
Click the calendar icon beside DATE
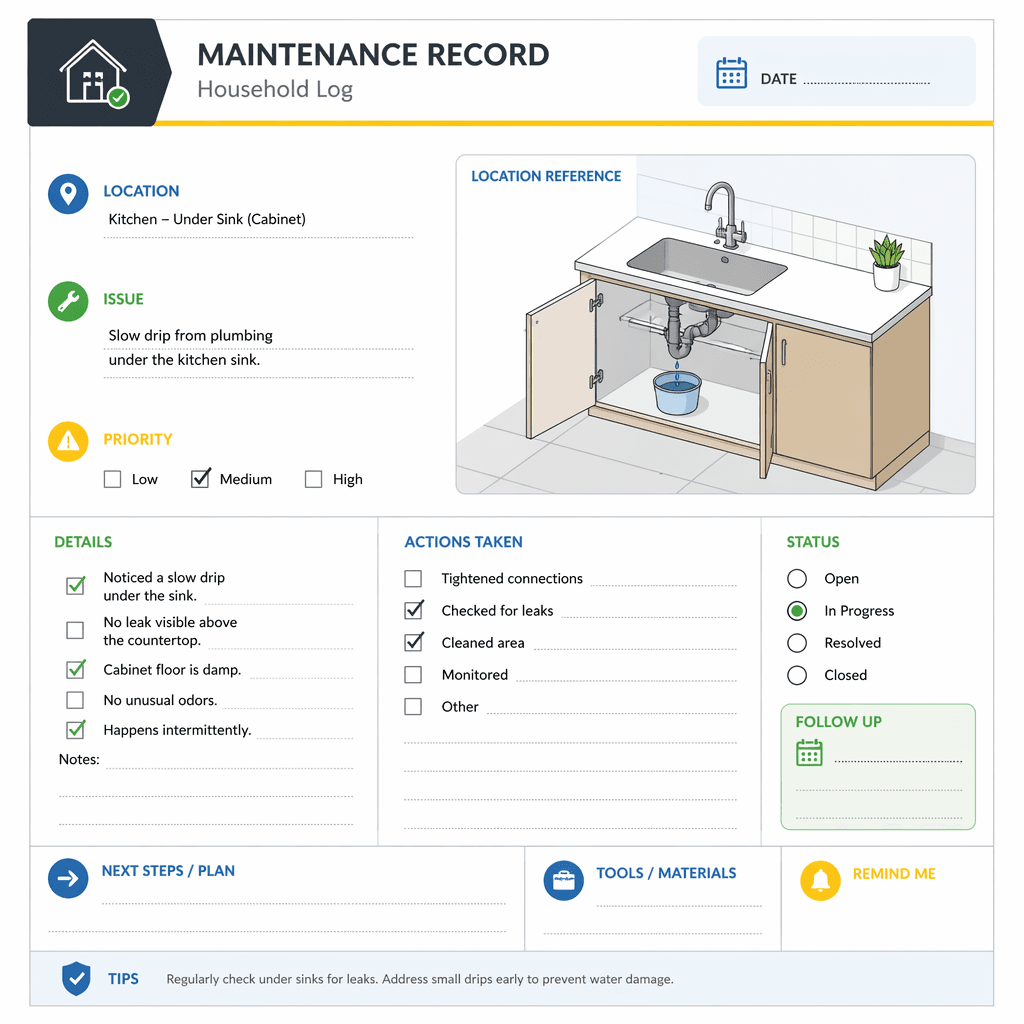click(731, 72)
